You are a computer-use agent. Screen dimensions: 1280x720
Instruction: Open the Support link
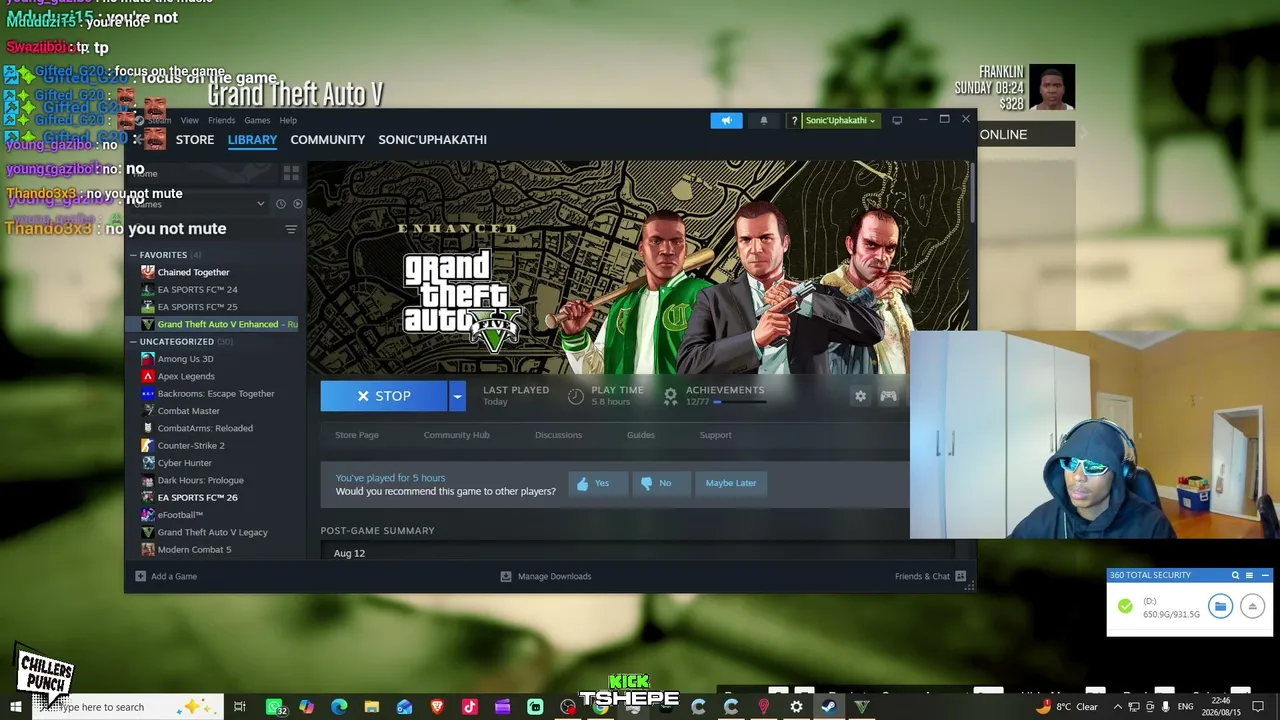tap(715, 435)
